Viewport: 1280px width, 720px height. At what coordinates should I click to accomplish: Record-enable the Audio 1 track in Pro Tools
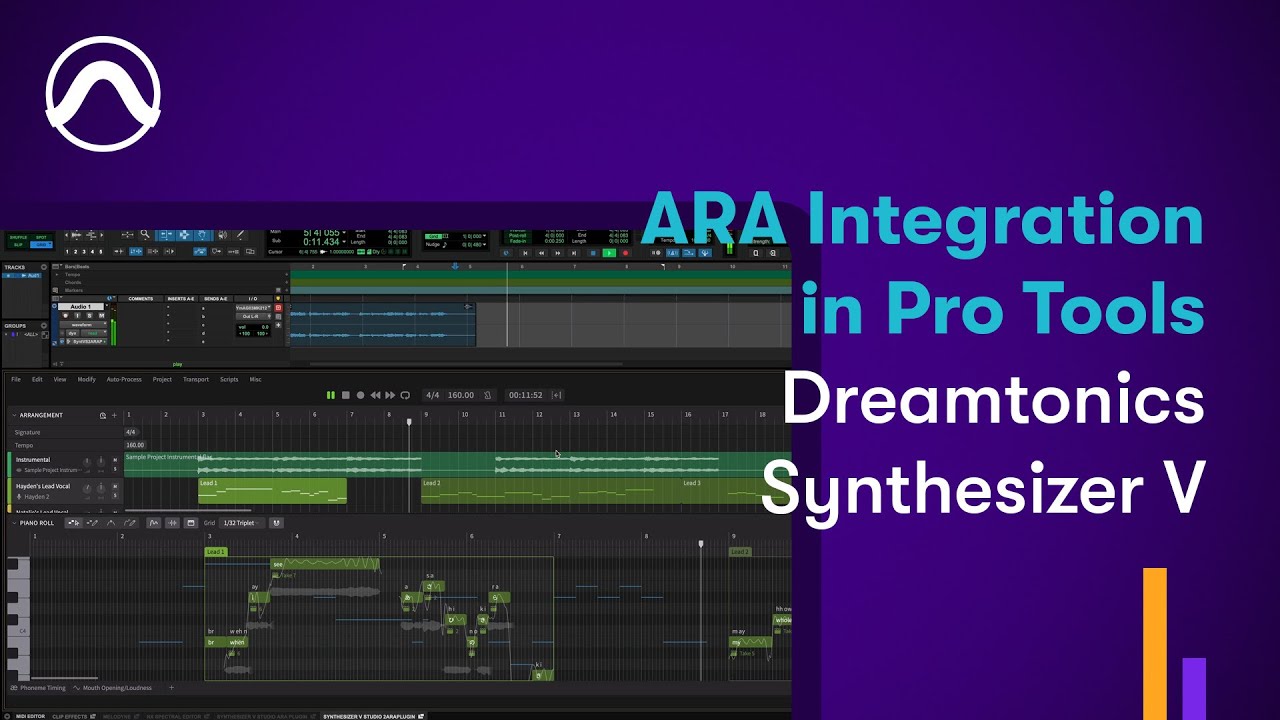(65, 316)
